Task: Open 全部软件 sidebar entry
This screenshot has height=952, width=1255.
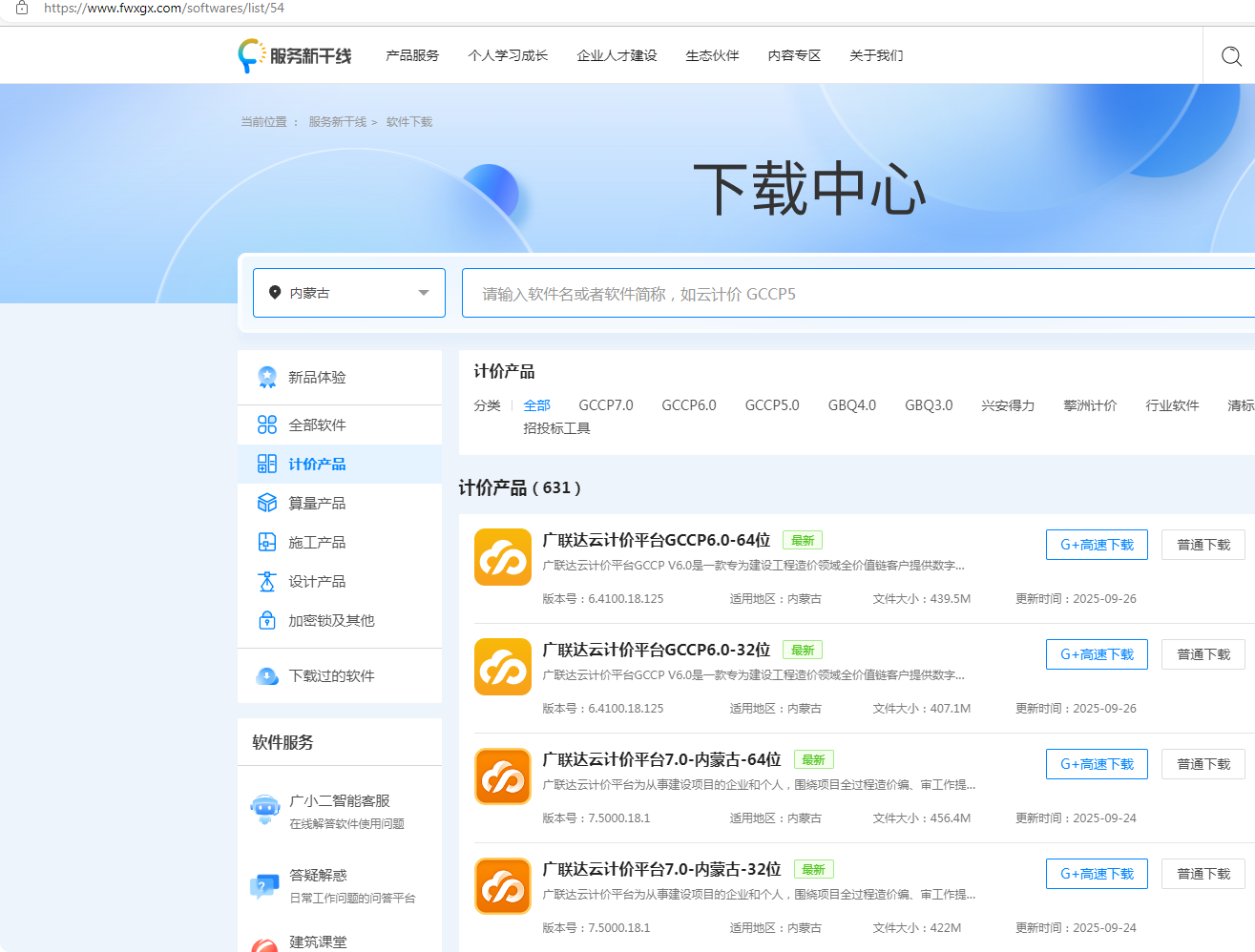Action: (x=340, y=424)
